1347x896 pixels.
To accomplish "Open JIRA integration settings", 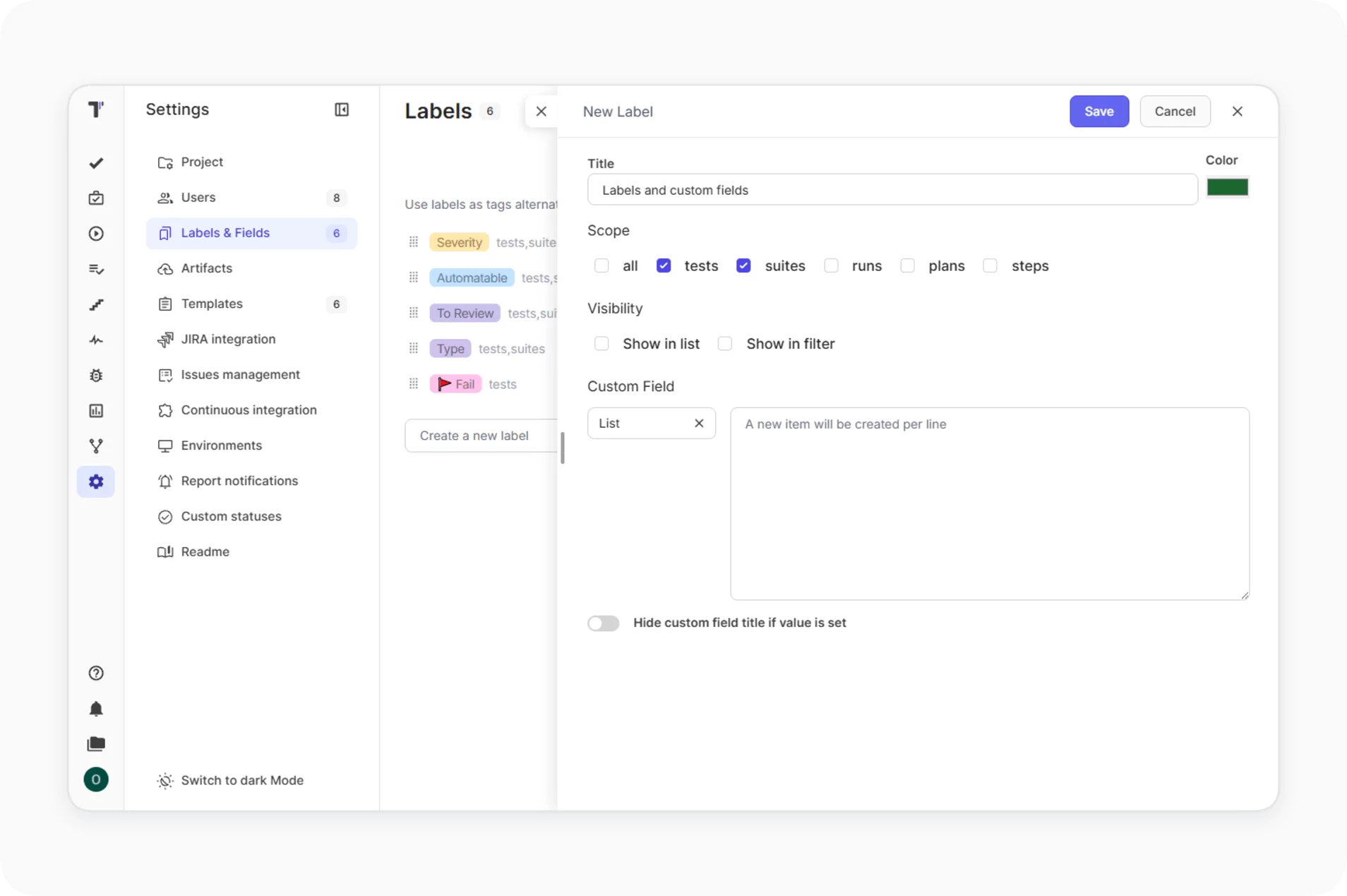I will pyautogui.click(x=251, y=340).
